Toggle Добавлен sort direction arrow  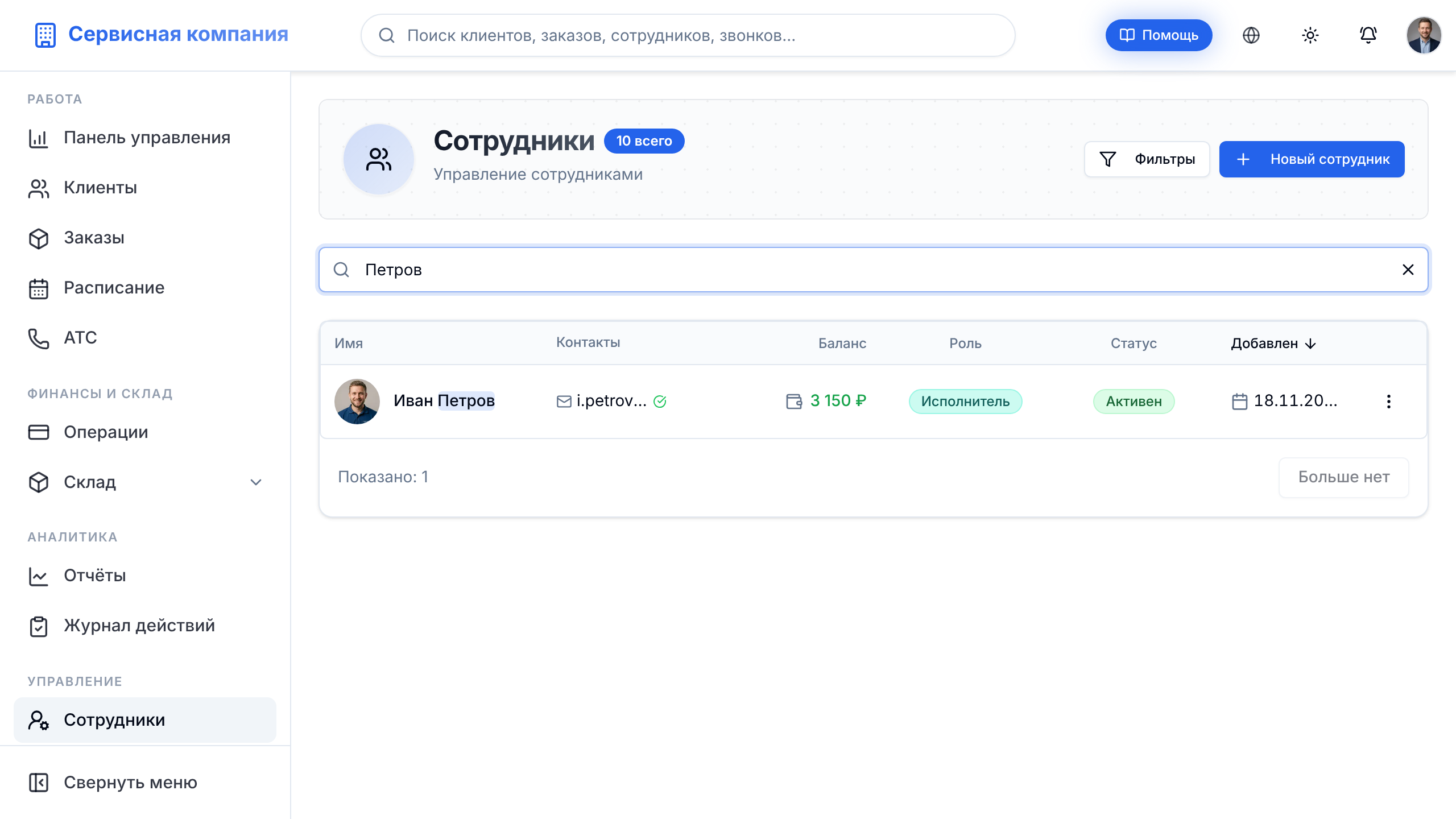coord(1310,344)
